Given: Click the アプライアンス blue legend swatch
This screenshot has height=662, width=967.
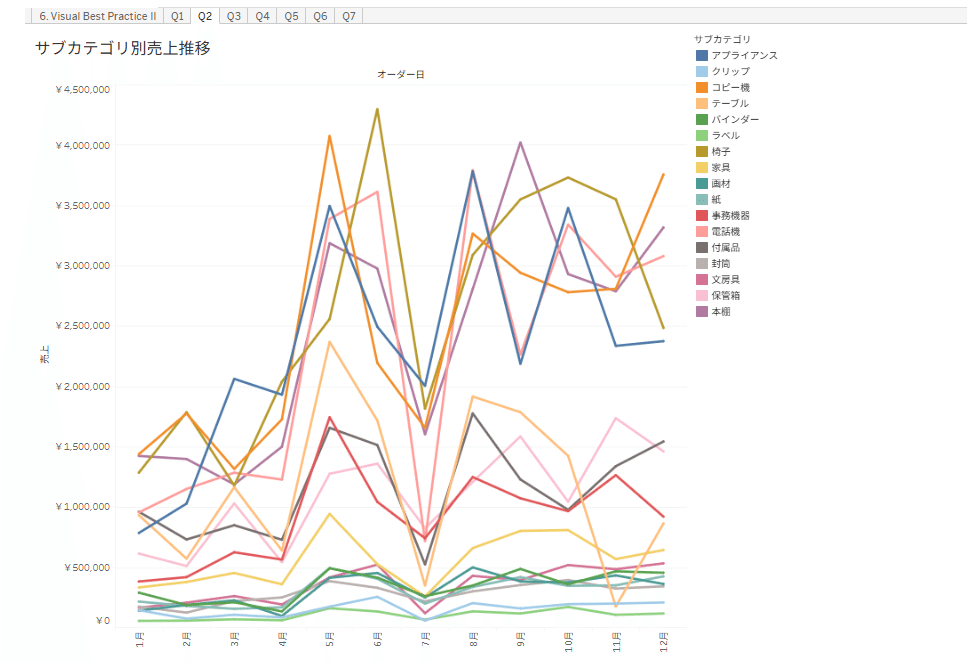Looking at the screenshot, I should [x=702, y=55].
